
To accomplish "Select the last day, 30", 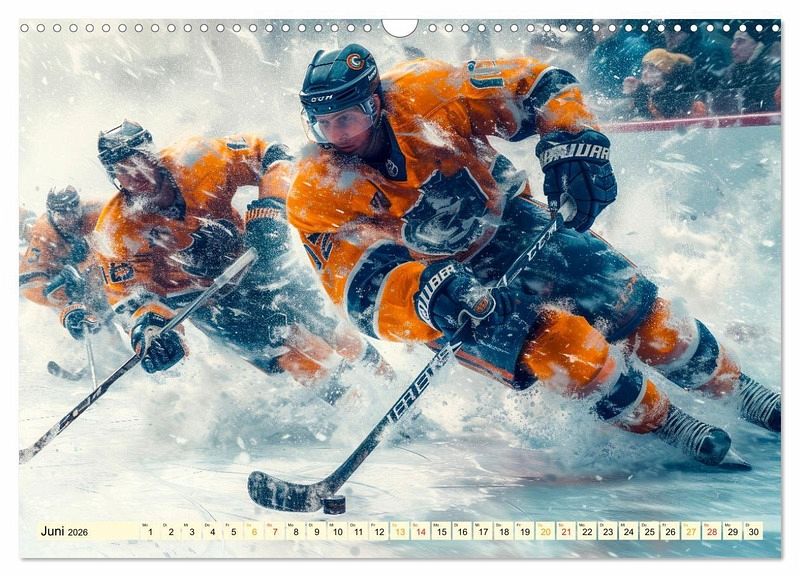I will [x=753, y=531].
